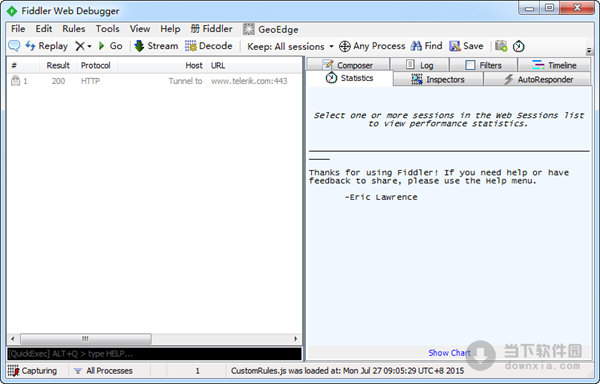Screen dimensions: 600x384
Task: Select session 1 lock icon
Action: 15,81
